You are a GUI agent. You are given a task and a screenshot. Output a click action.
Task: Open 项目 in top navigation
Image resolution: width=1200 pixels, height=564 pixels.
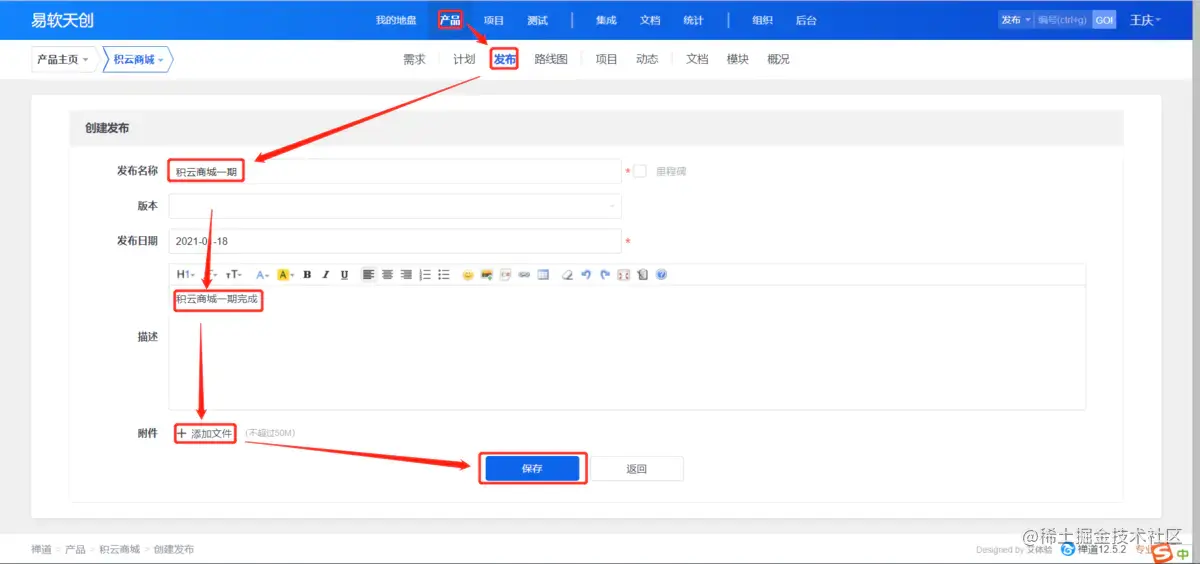coord(494,20)
